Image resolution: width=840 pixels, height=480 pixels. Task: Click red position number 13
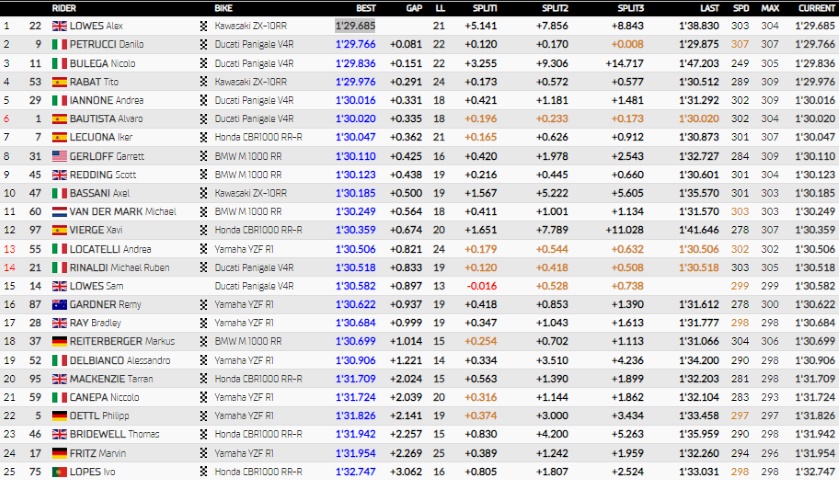(x=9, y=249)
